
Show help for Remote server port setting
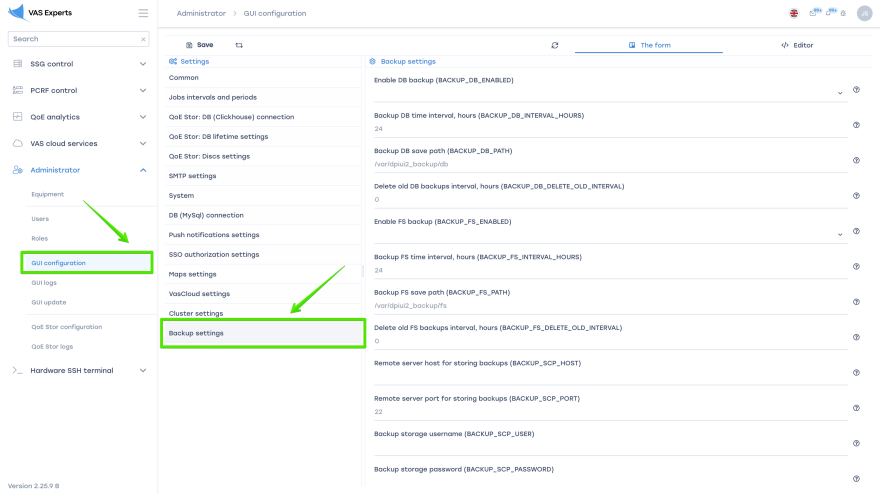pos(856,407)
